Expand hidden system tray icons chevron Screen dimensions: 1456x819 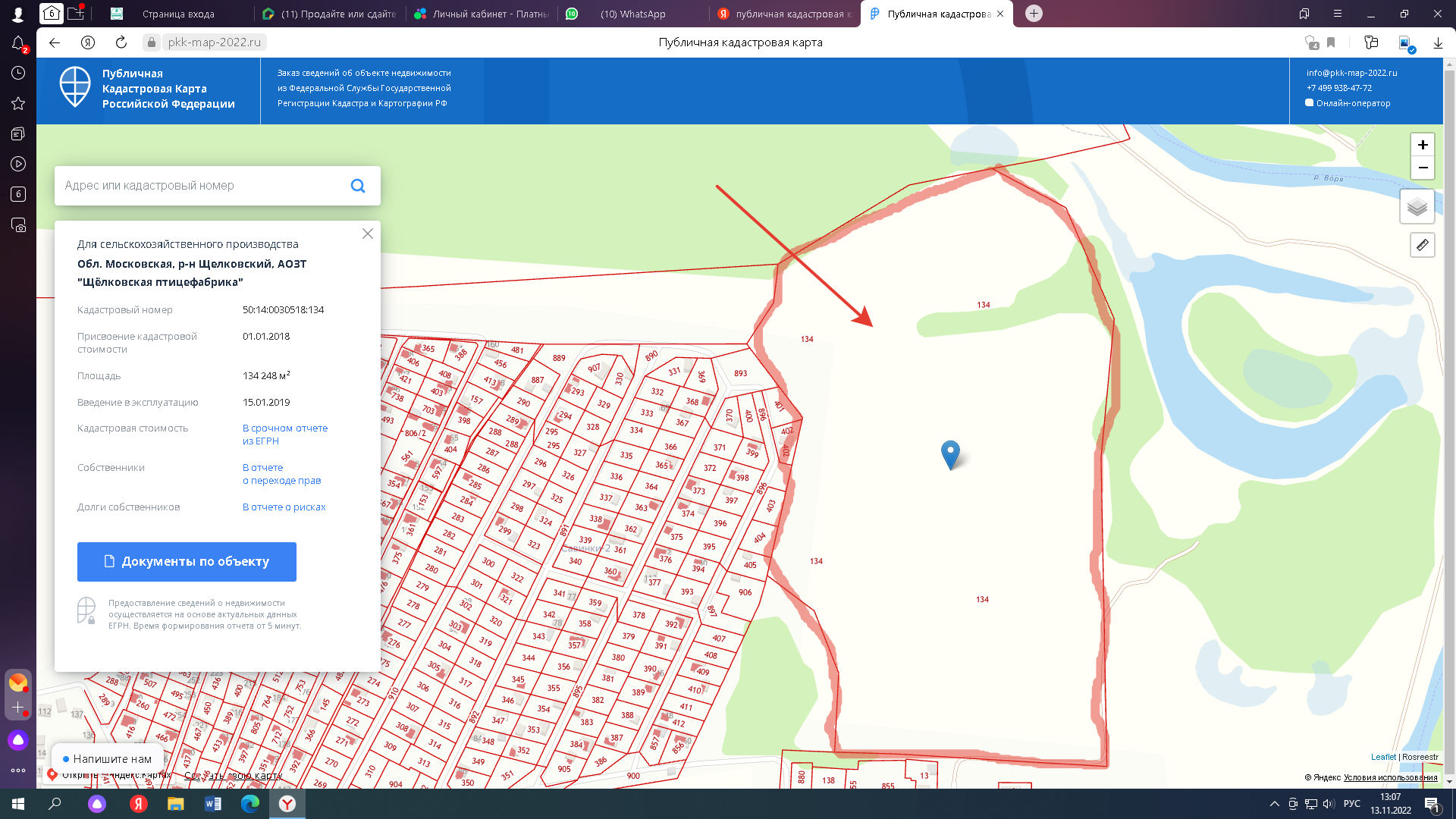1274,804
